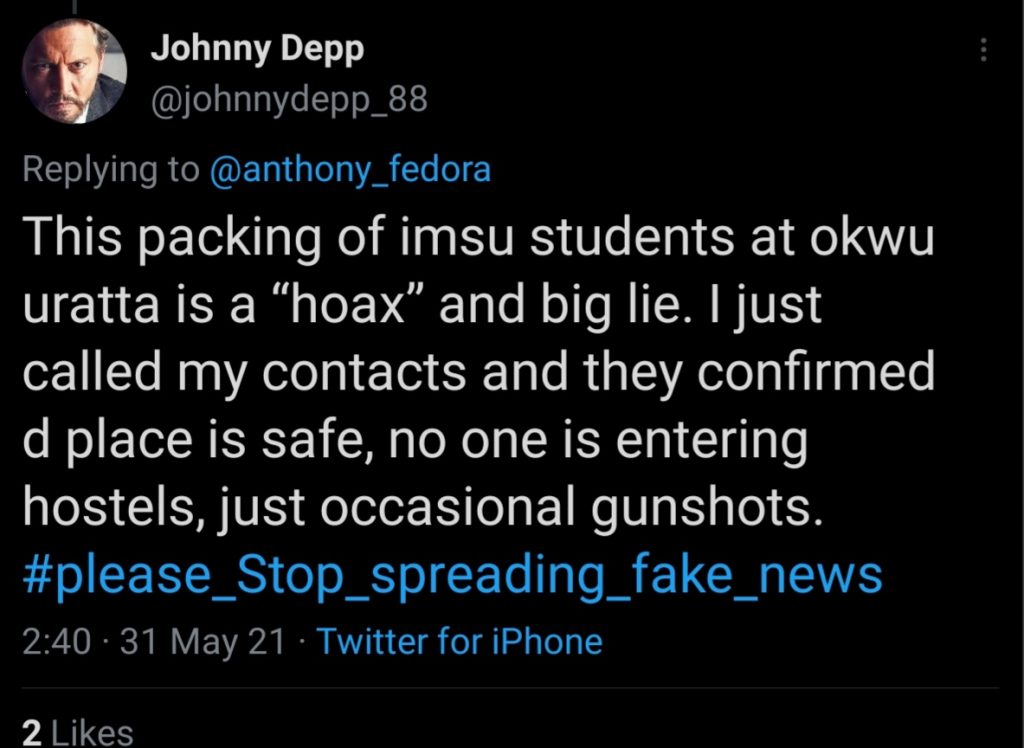Click the "Replying to" label
This screenshot has height=748, width=1024.
point(110,170)
